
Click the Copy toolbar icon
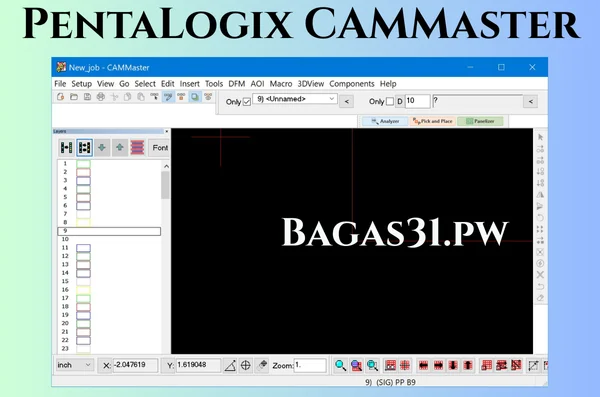click(x=127, y=97)
